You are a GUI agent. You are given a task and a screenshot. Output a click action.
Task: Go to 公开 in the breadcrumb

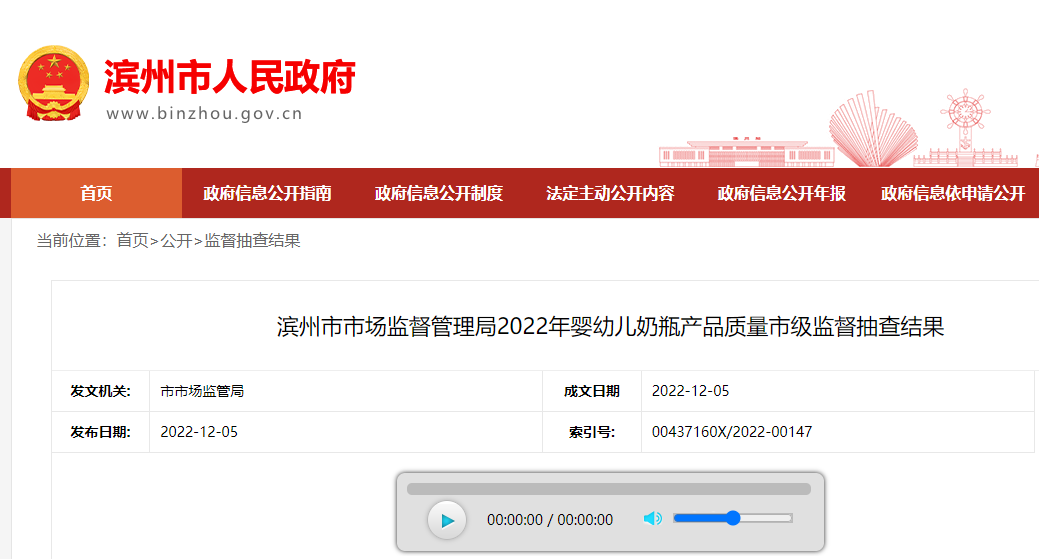[176, 240]
